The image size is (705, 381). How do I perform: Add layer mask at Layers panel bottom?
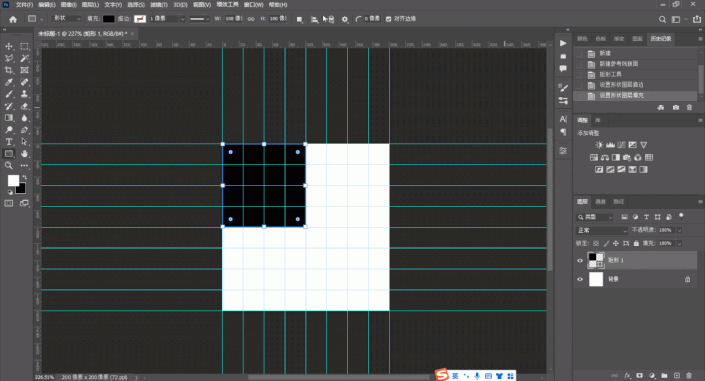click(x=639, y=376)
